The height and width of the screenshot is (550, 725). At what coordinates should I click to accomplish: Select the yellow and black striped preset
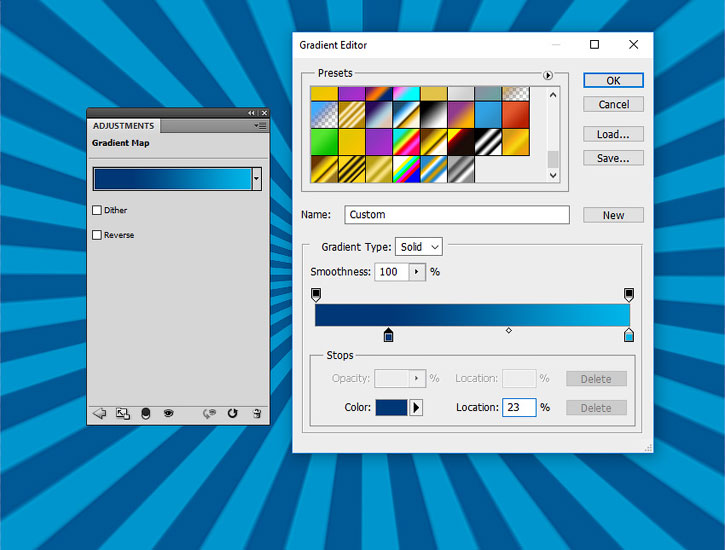coord(352,170)
